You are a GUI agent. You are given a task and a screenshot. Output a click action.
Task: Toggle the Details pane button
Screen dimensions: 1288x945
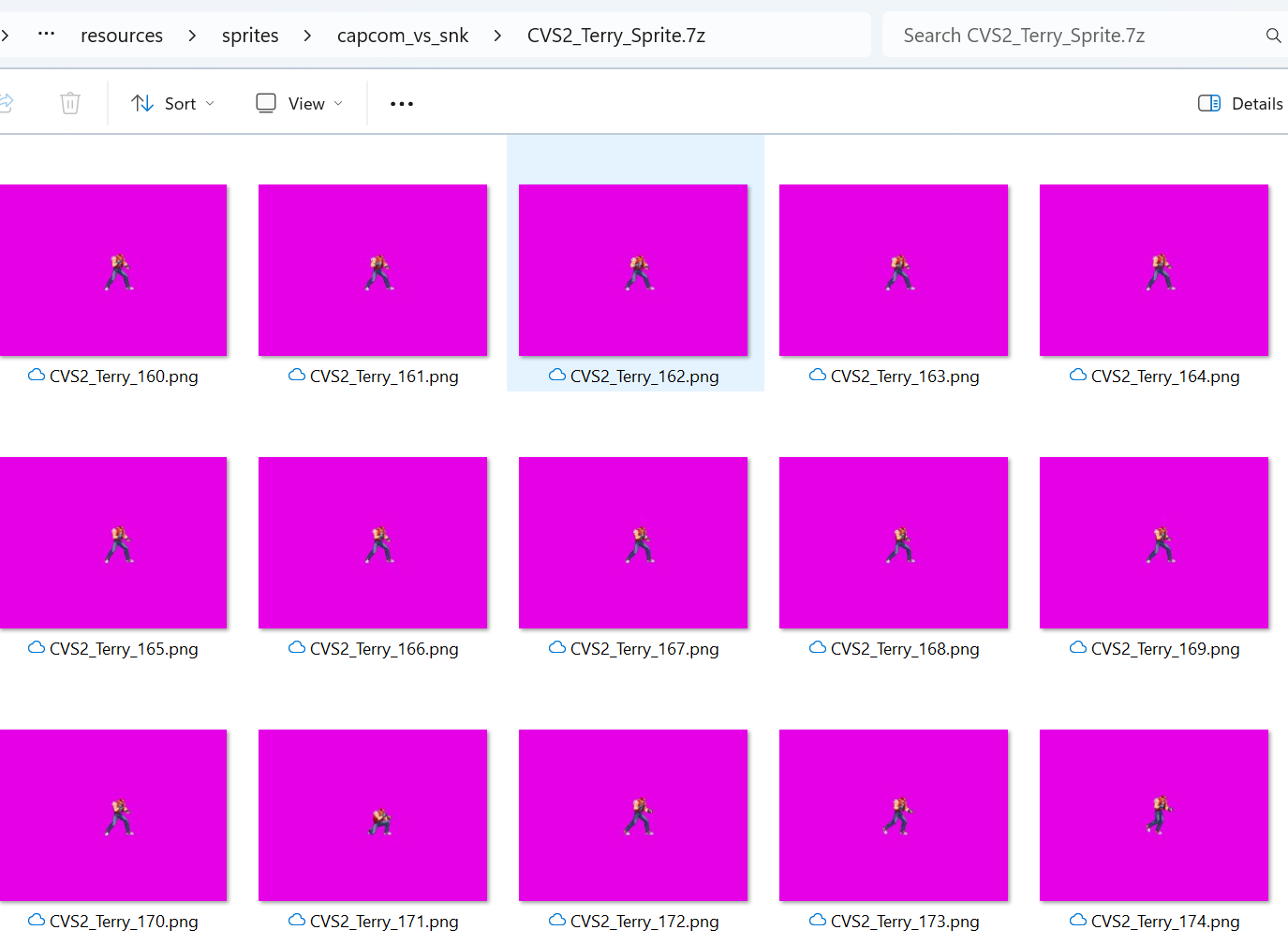click(x=1240, y=103)
